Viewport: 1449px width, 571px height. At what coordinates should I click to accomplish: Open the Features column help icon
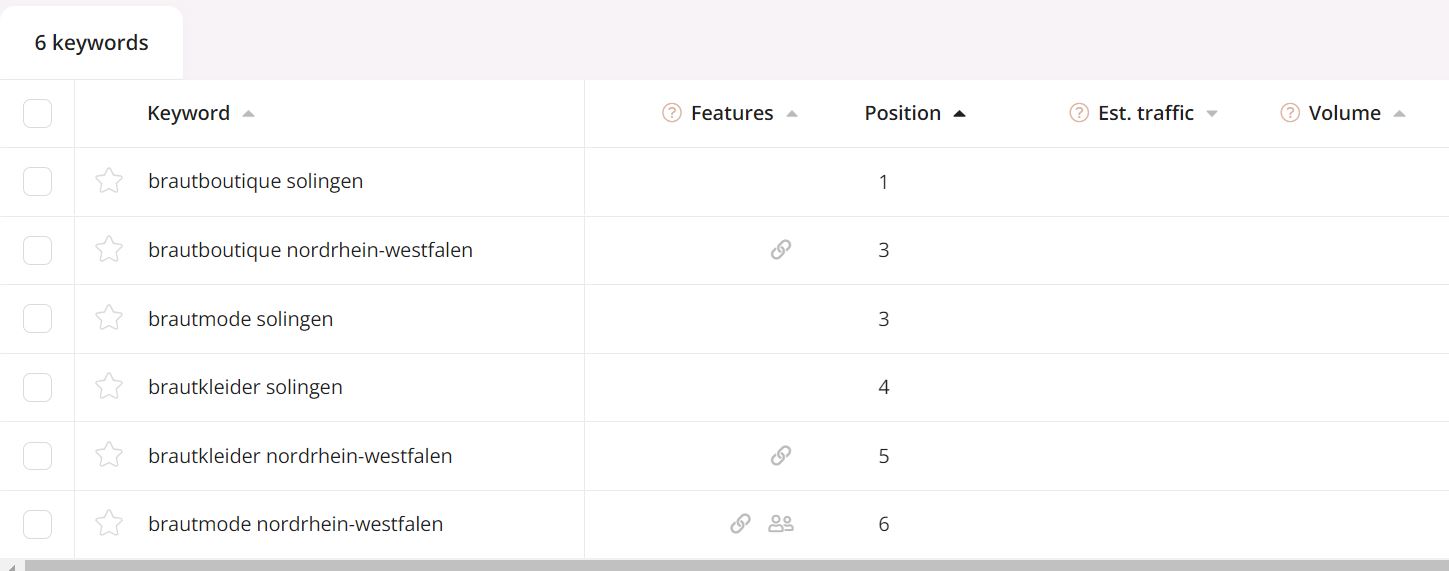click(x=672, y=113)
